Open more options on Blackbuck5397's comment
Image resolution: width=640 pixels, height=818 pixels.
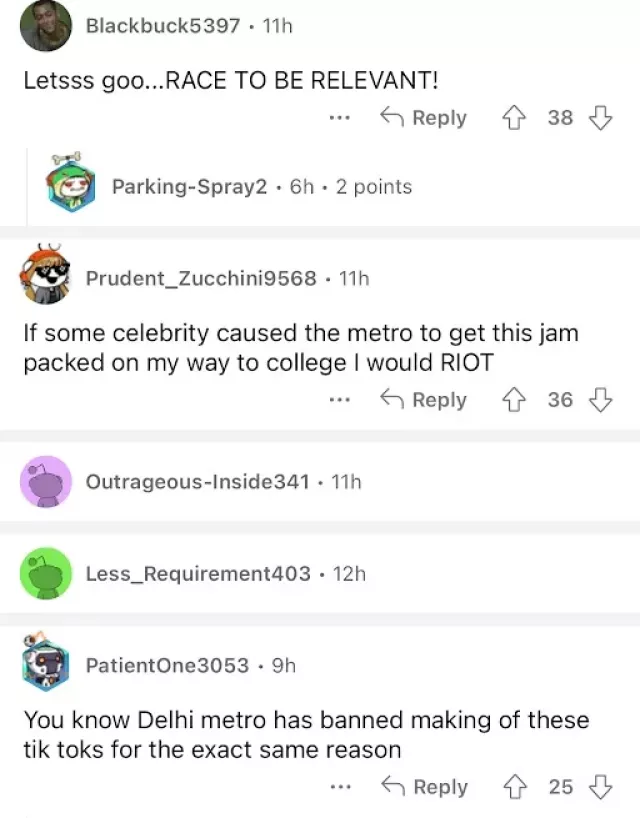[340, 118]
